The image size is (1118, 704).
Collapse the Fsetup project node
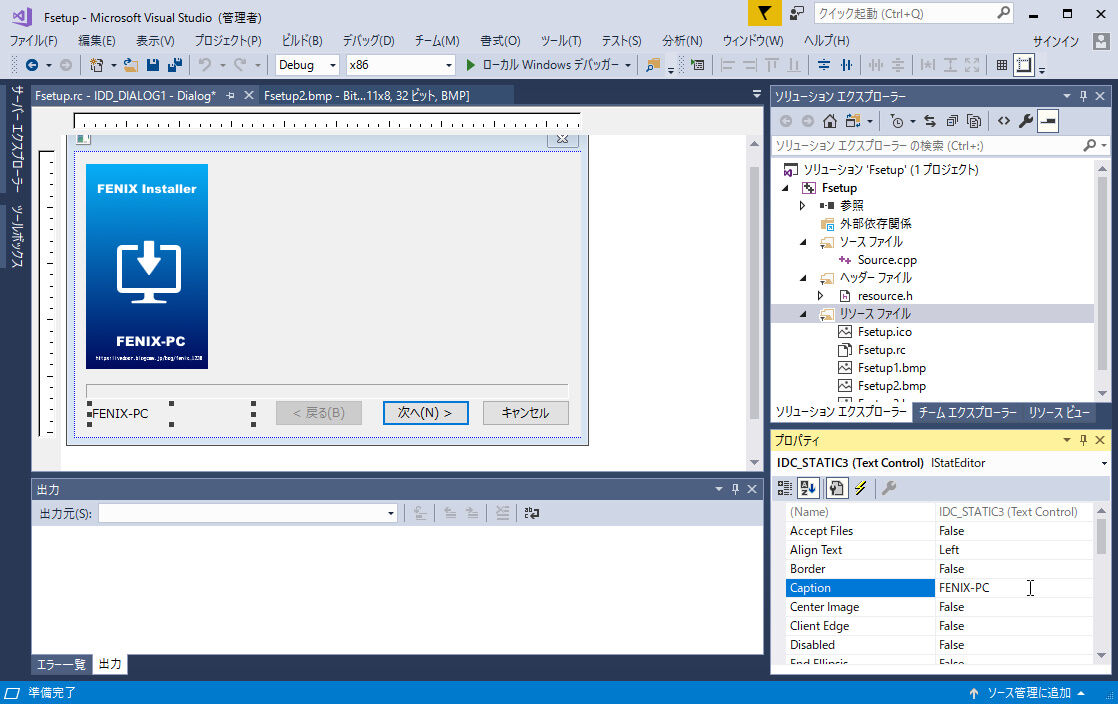[x=785, y=188]
